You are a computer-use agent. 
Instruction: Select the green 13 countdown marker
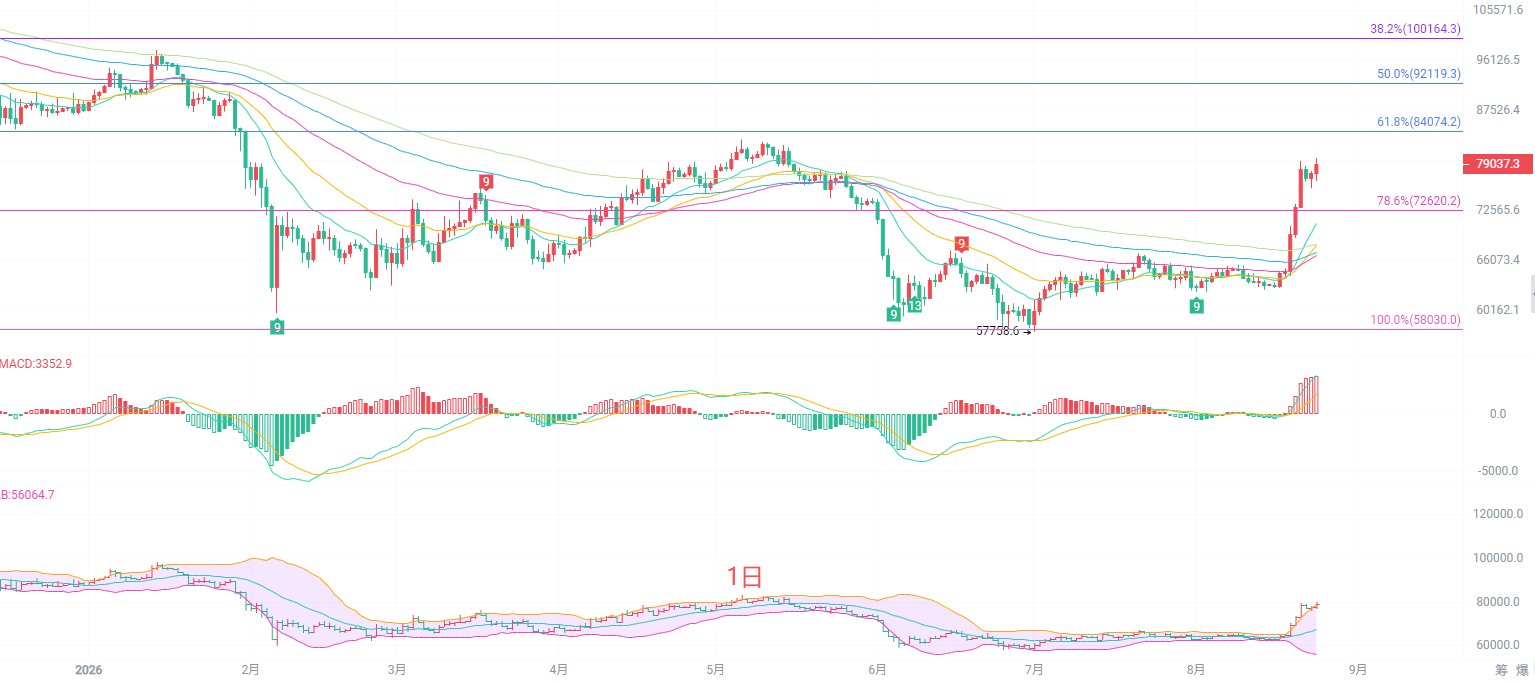tap(915, 306)
